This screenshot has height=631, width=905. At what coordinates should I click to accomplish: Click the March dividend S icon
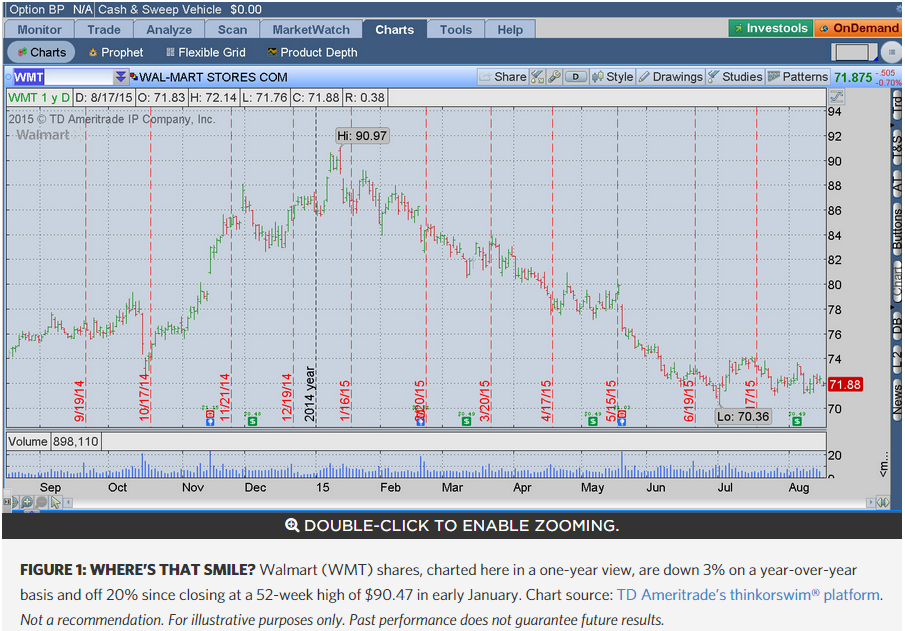coord(466,421)
